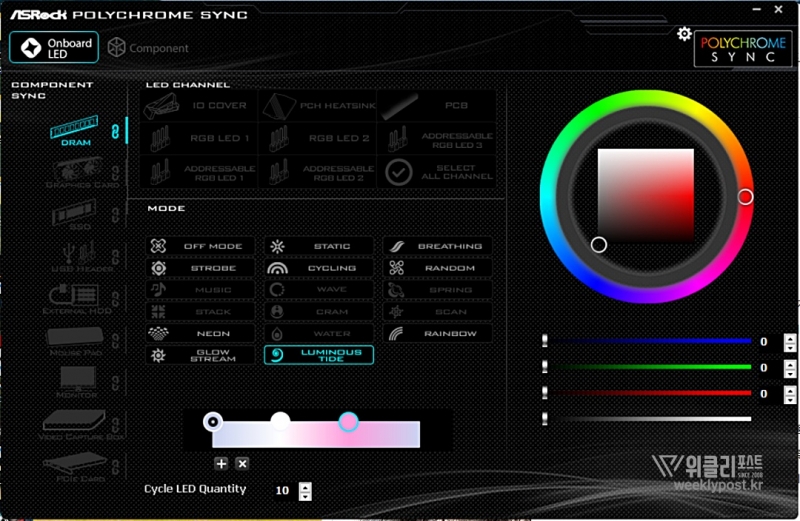
Task: Adjust the red channel slider
Action: [648, 392]
